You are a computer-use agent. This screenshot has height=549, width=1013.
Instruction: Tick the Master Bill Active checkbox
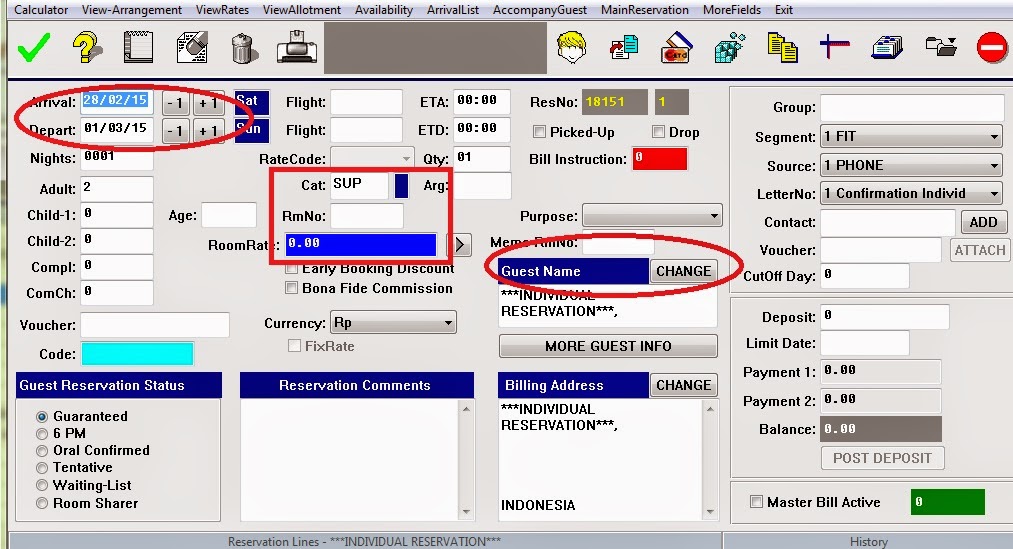[756, 502]
